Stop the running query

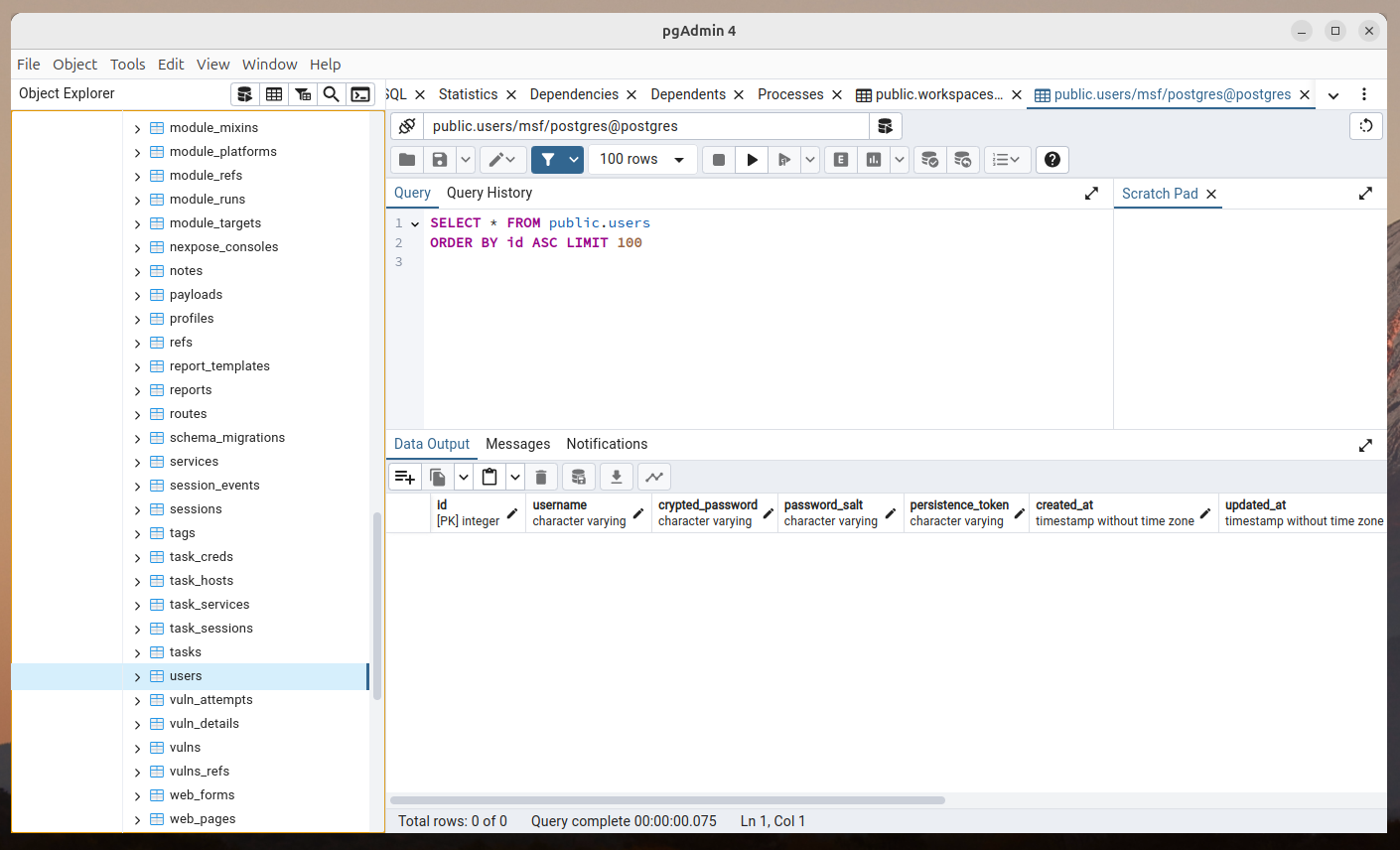click(719, 160)
